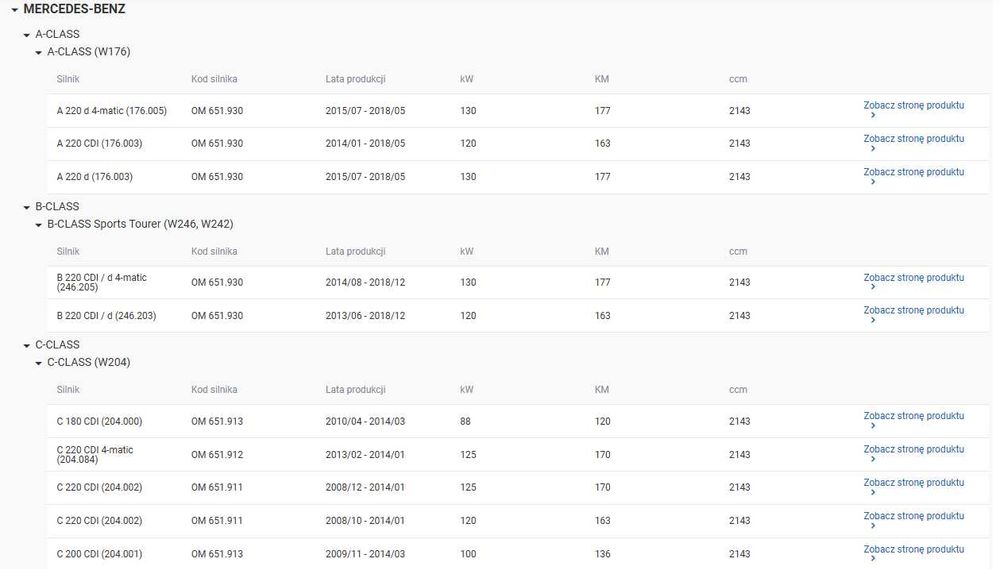Open product page for A 220 CDI (176.003)
Image resolution: width=1000 pixels, height=569 pixels.
coord(913,138)
